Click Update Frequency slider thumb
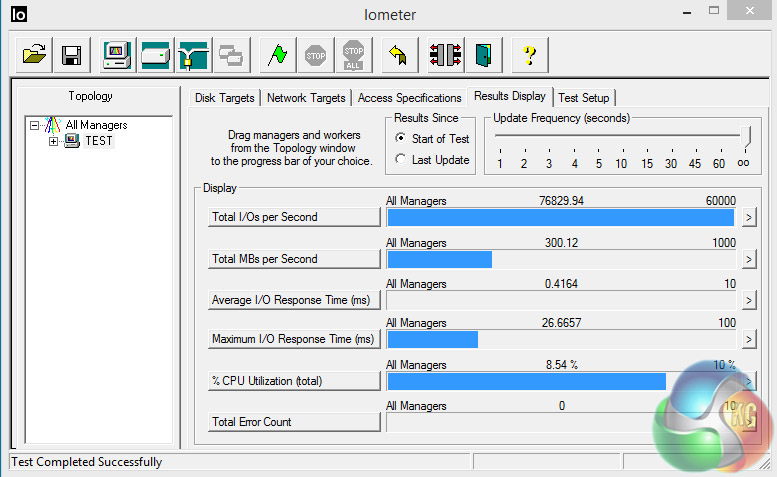 (745, 136)
